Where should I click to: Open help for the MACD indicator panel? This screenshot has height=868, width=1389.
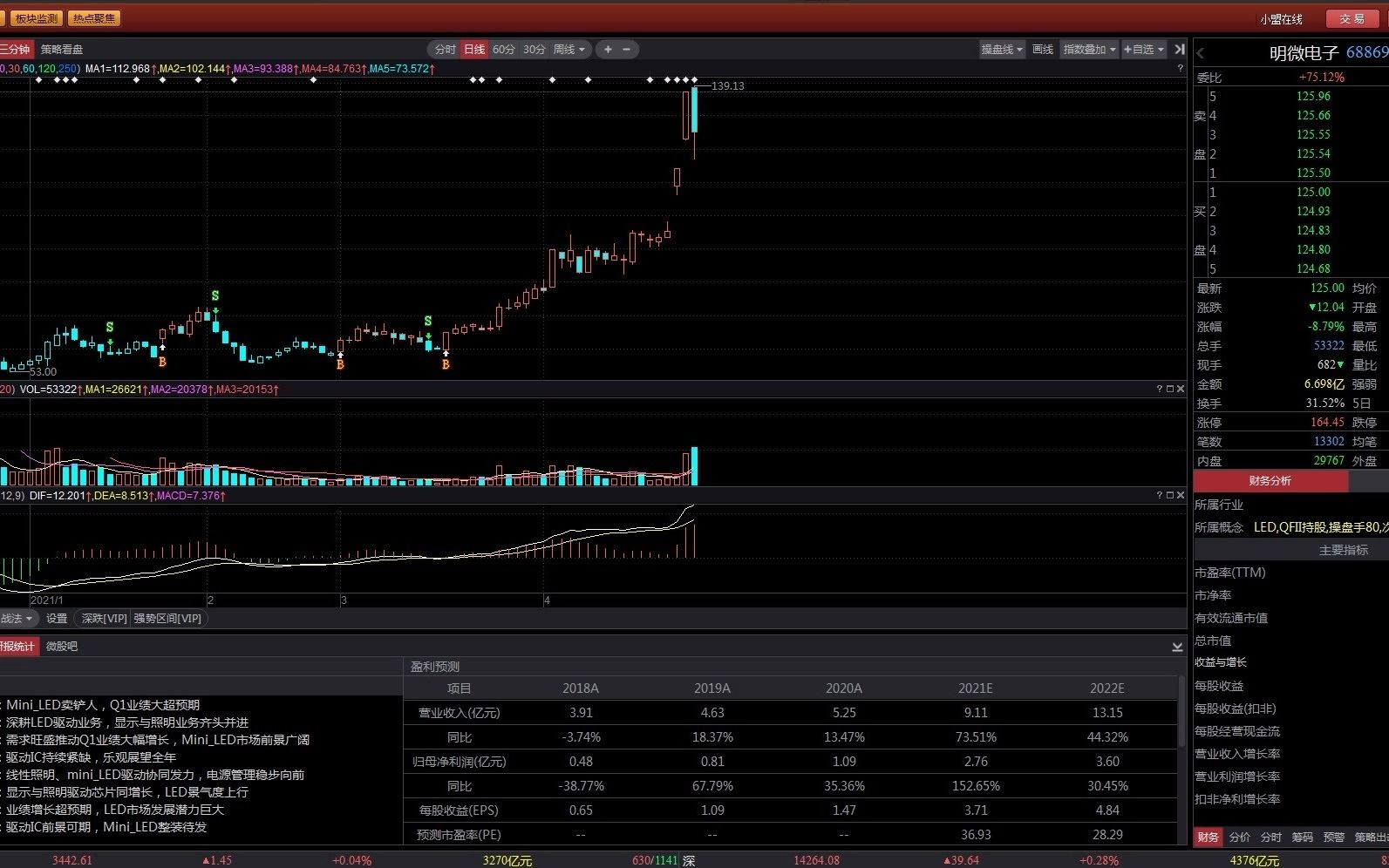coord(1160,495)
